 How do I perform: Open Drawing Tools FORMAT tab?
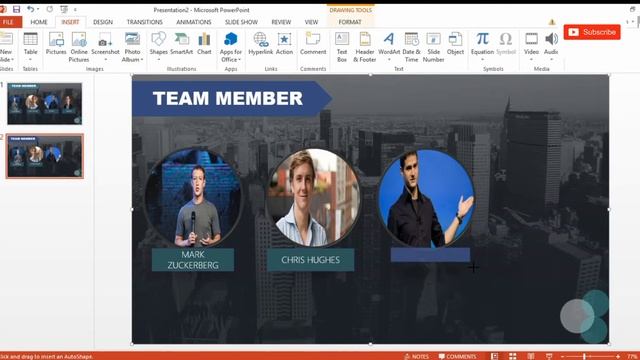pos(350,22)
